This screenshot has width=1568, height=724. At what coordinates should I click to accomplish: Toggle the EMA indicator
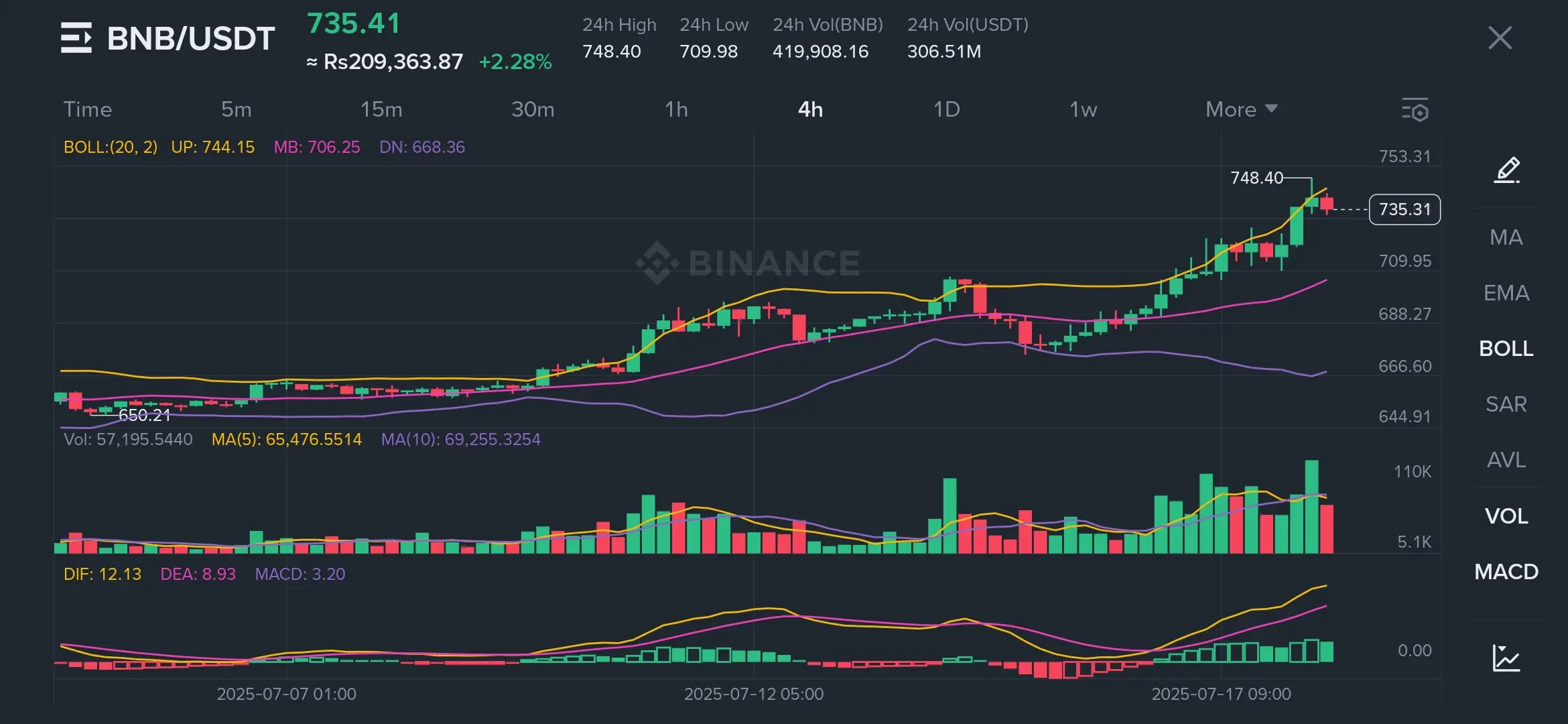pyautogui.click(x=1506, y=293)
